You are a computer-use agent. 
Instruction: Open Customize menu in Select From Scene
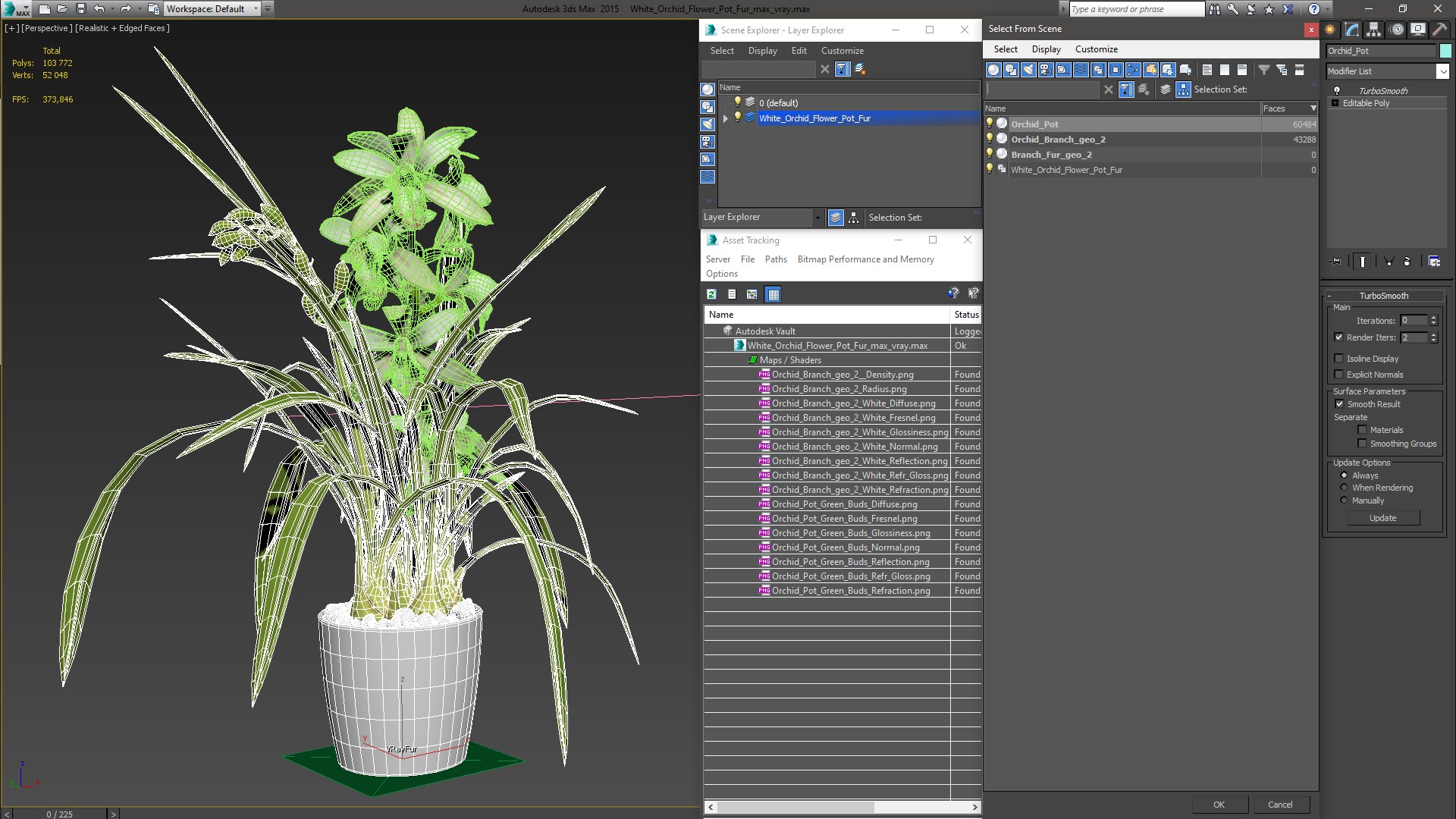tap(1096, 49)
